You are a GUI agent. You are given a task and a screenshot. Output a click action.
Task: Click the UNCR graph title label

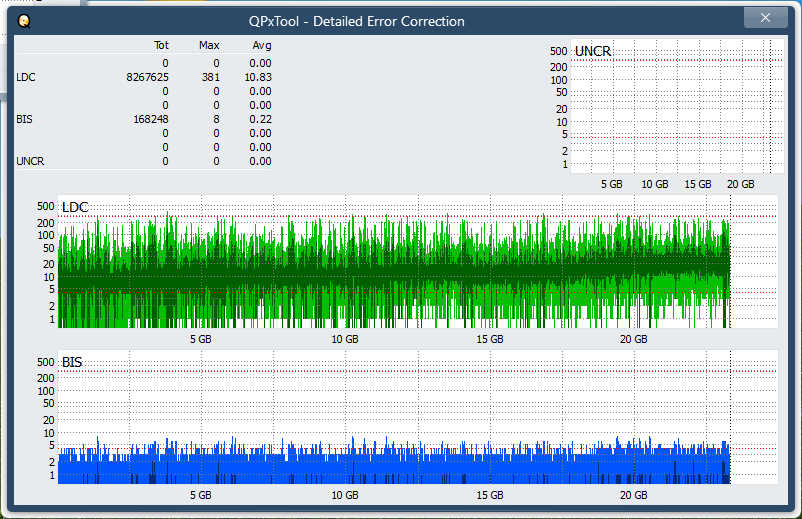coord(593,51)
